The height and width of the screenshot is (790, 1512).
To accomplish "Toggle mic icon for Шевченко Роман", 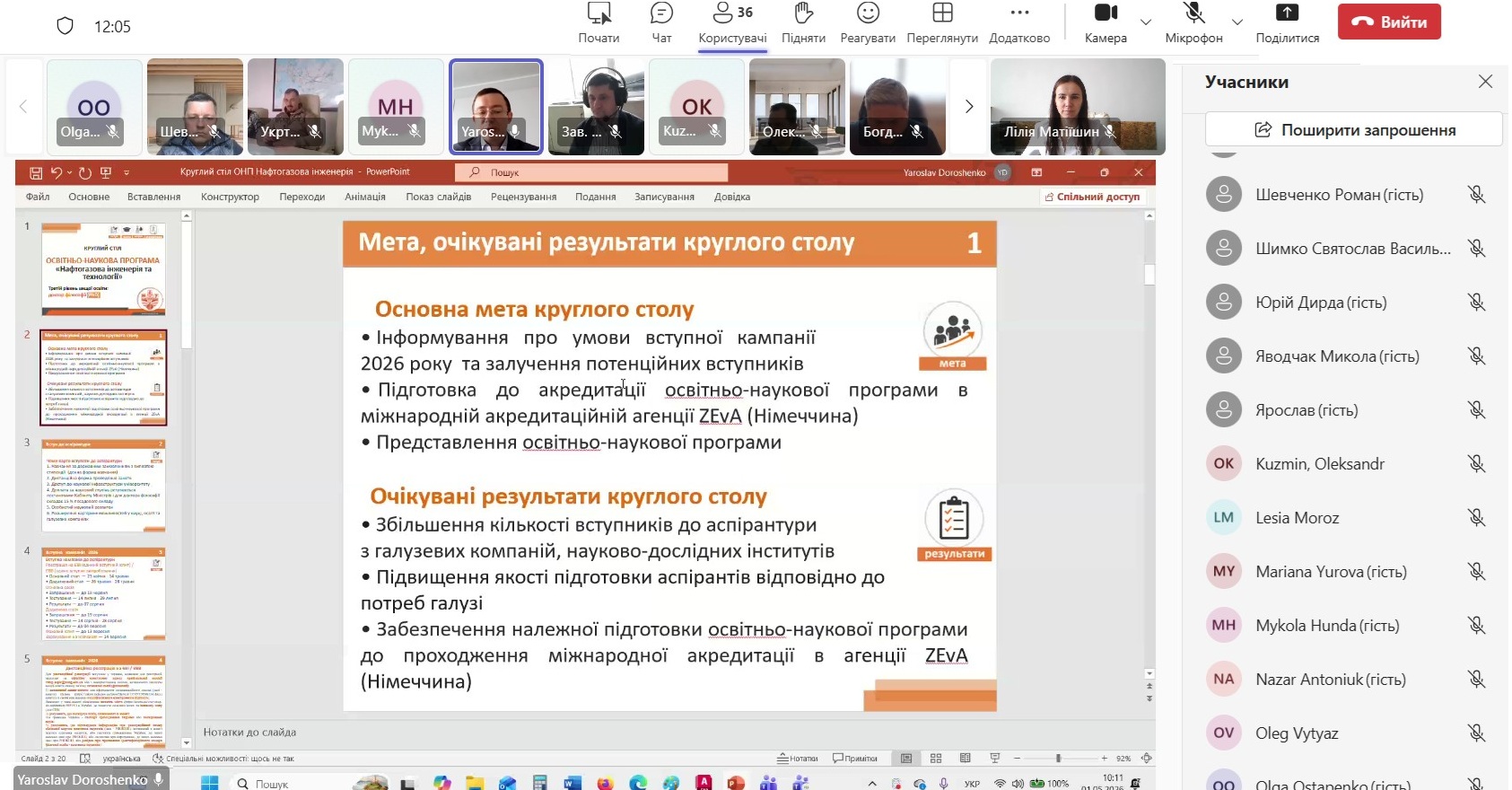I will (1476, 195).
